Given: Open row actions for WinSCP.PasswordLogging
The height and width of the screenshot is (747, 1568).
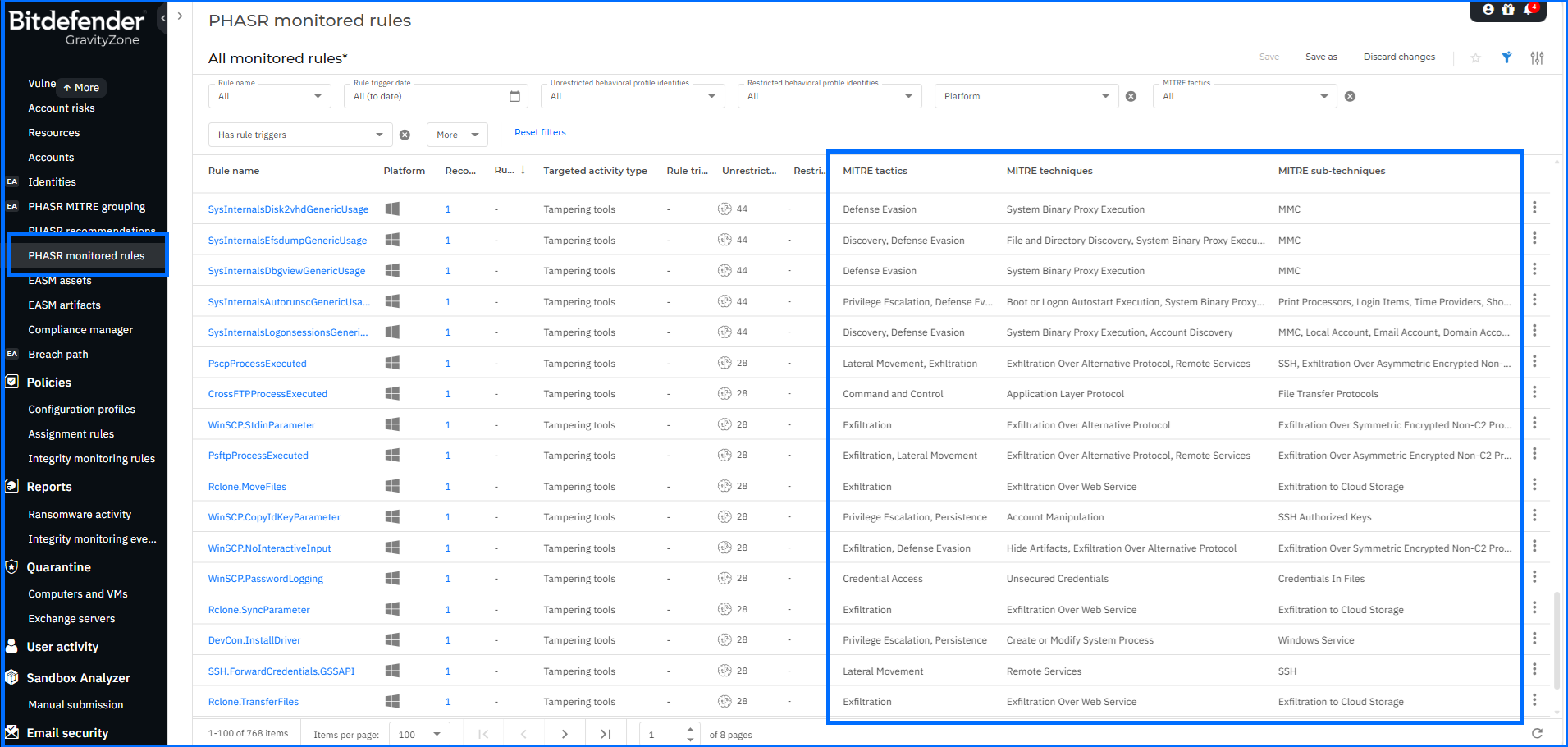Looking at the screenshot, I should pos(1534,577).
